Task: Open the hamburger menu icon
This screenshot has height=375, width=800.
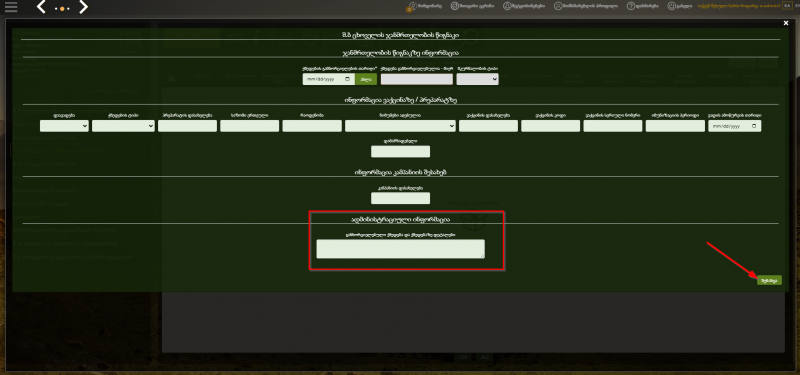Action: coord(11,7)
